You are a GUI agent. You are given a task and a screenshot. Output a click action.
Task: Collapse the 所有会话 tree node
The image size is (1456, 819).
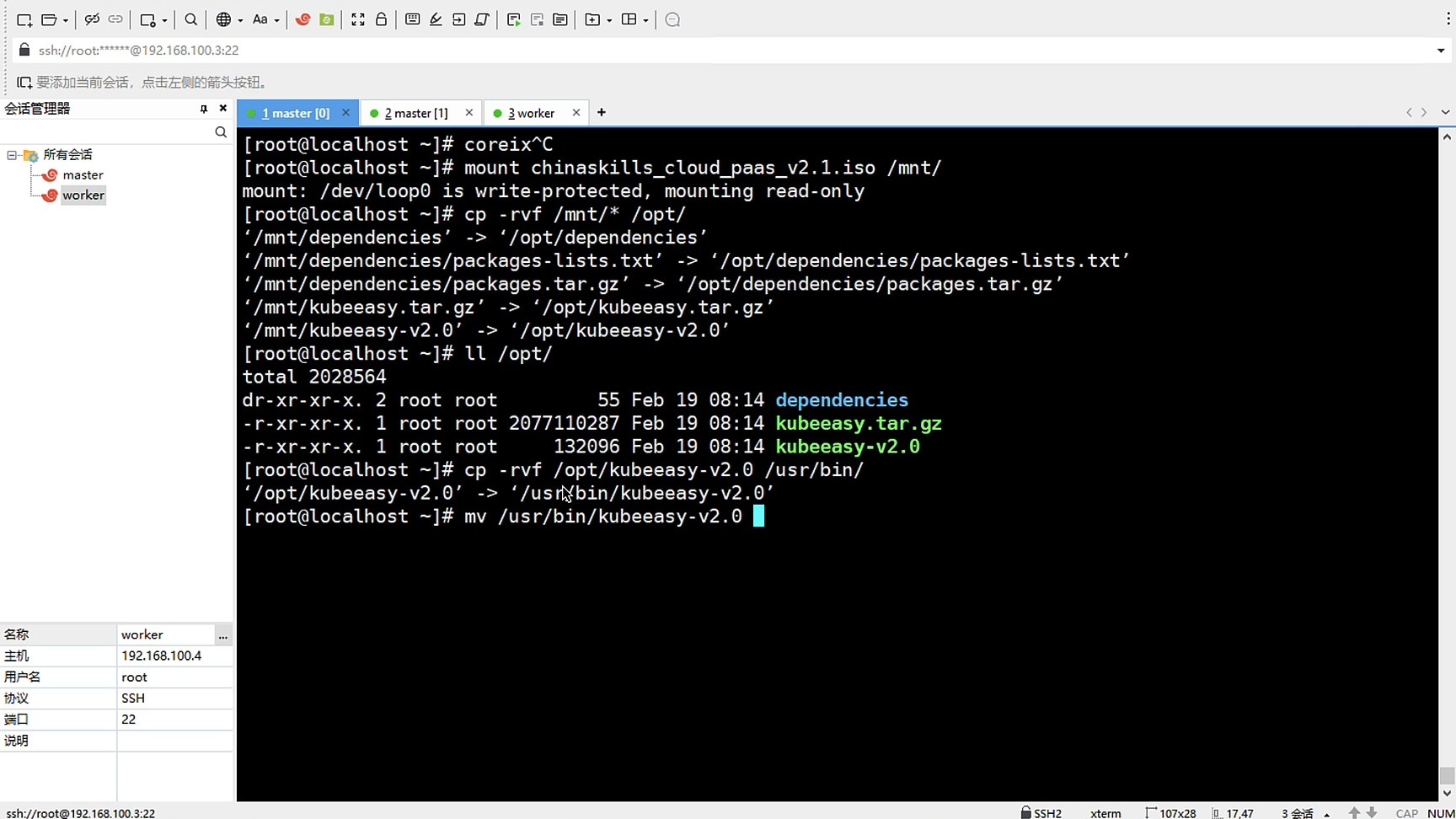[12, 155]
